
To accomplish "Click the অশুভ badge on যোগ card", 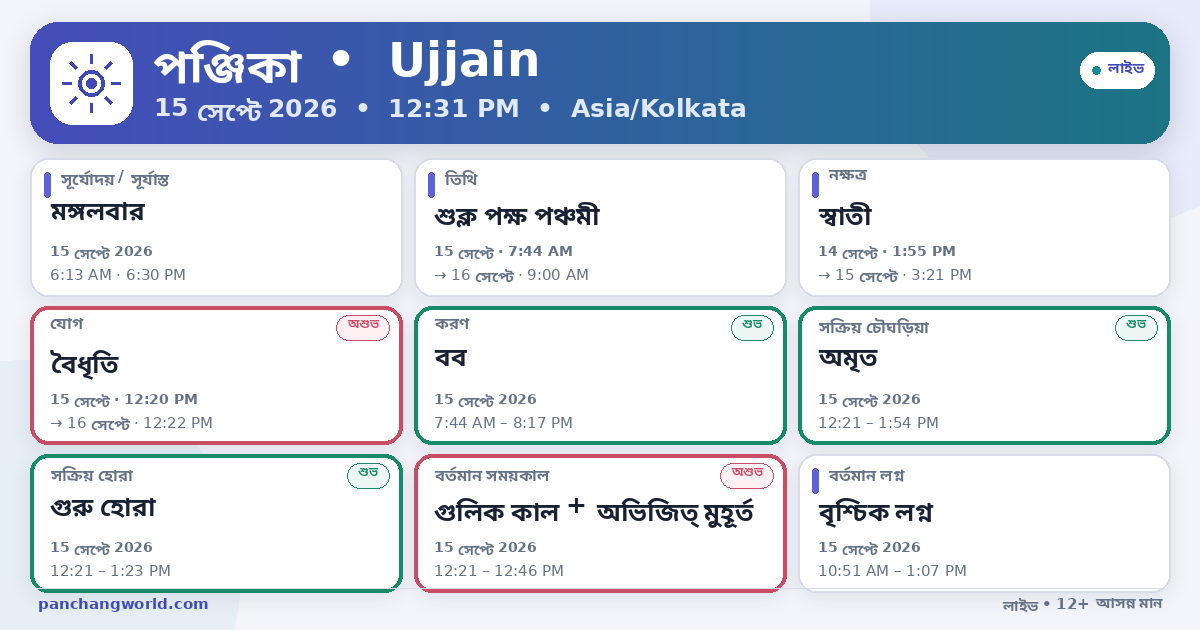I will tap(363, 327).
